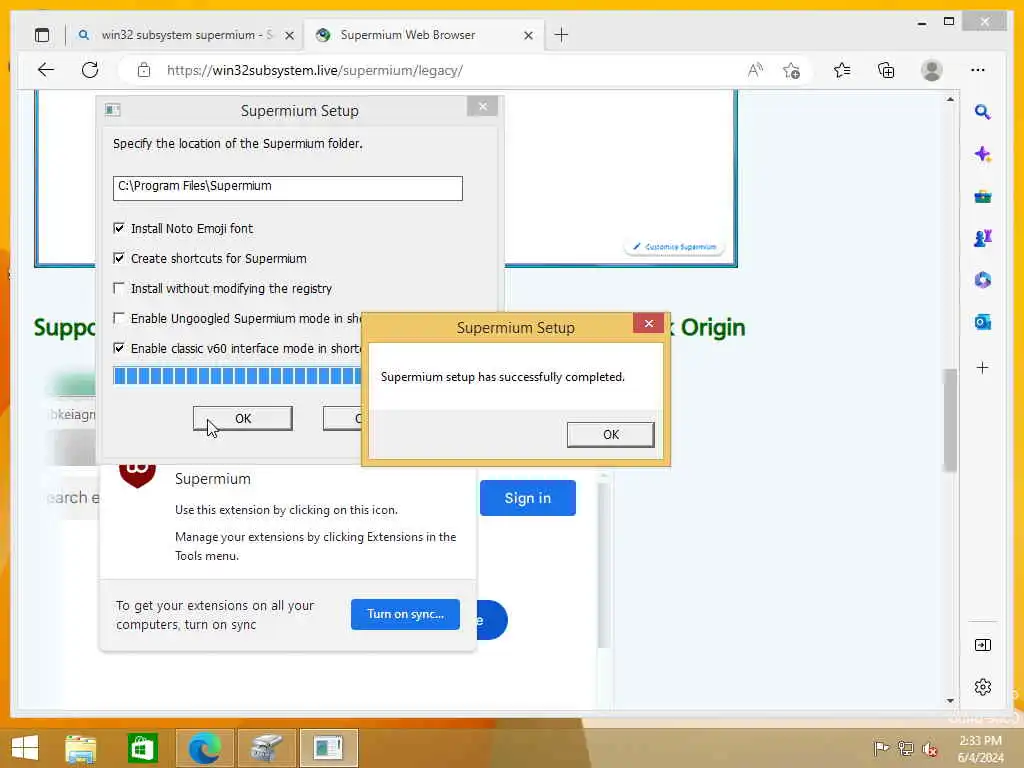Open Microsoft Edge taskbar icon
Screen dimensions: 1024x768
tap(204, 748)
